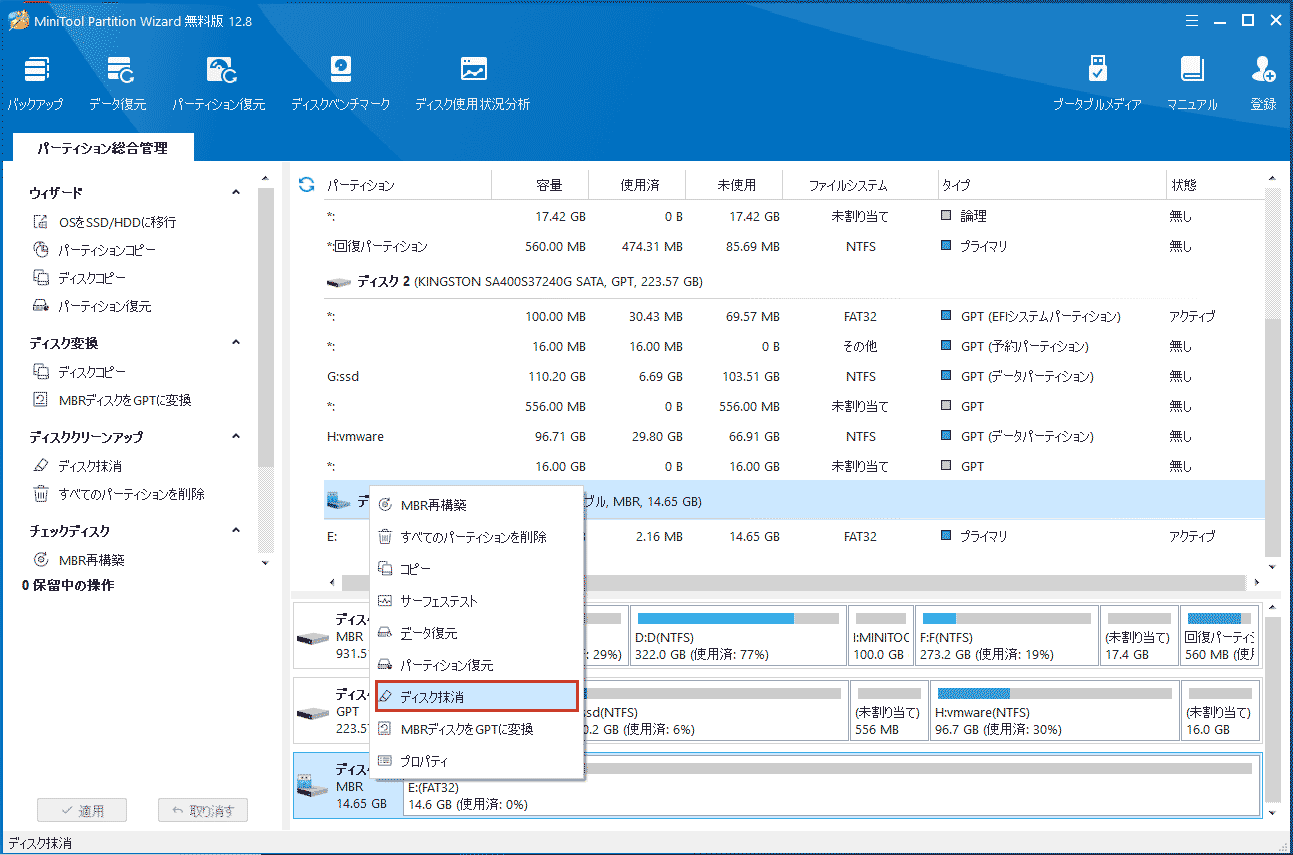This screenshot has height=855, width=1293.
Task: Click the 取り消す (Undo) button
Action: pyautogui.click(x=203, y=811)
